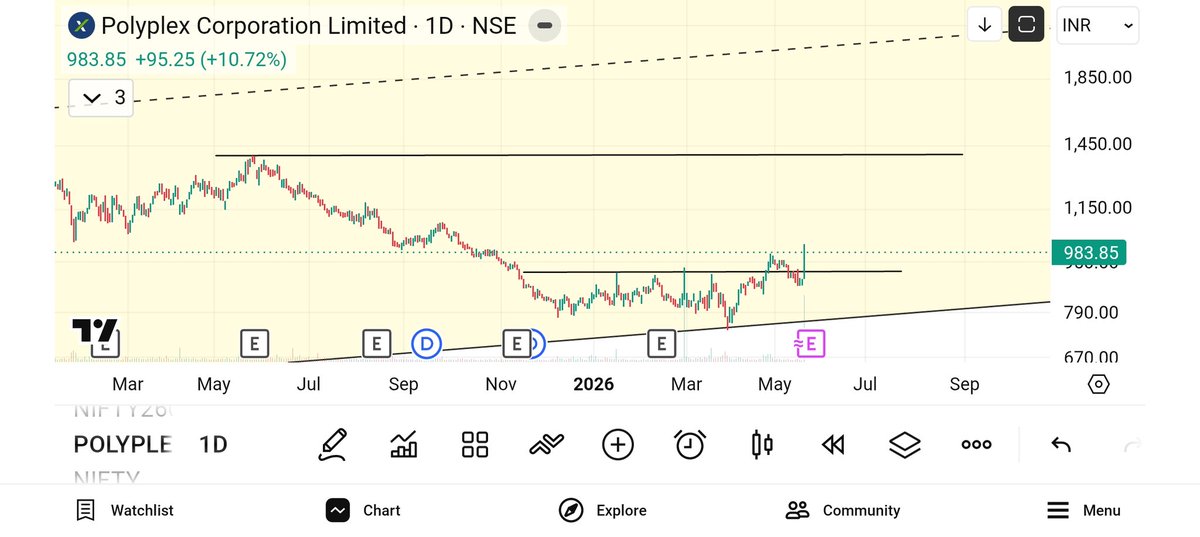Open the POLYPLE symbol search
This screenshot has height=537, width=1200.
[123, 445]
